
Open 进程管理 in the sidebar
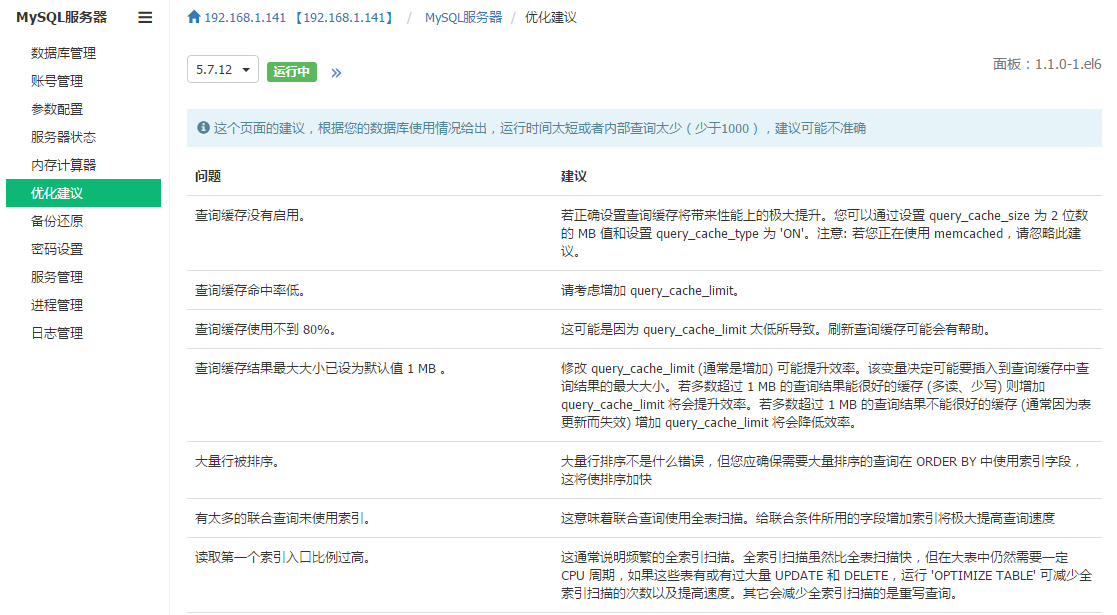57,305
